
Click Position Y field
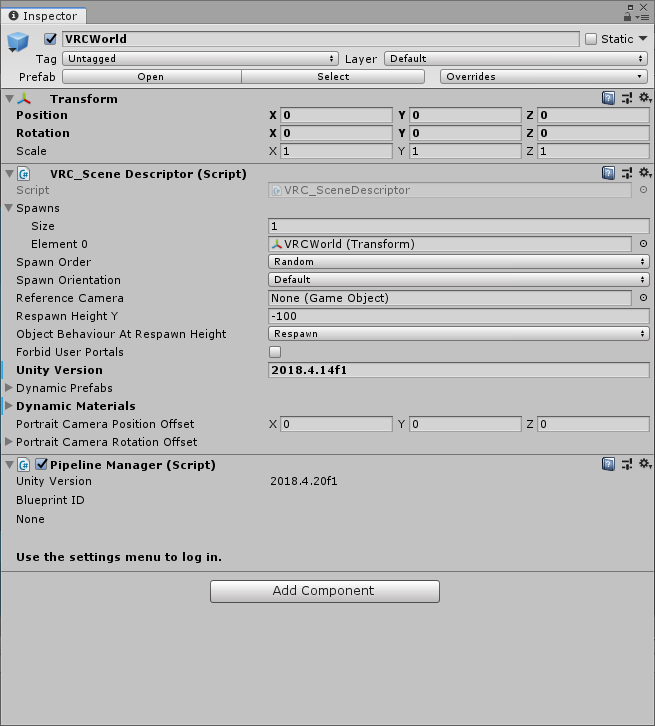tap(465, 115)
